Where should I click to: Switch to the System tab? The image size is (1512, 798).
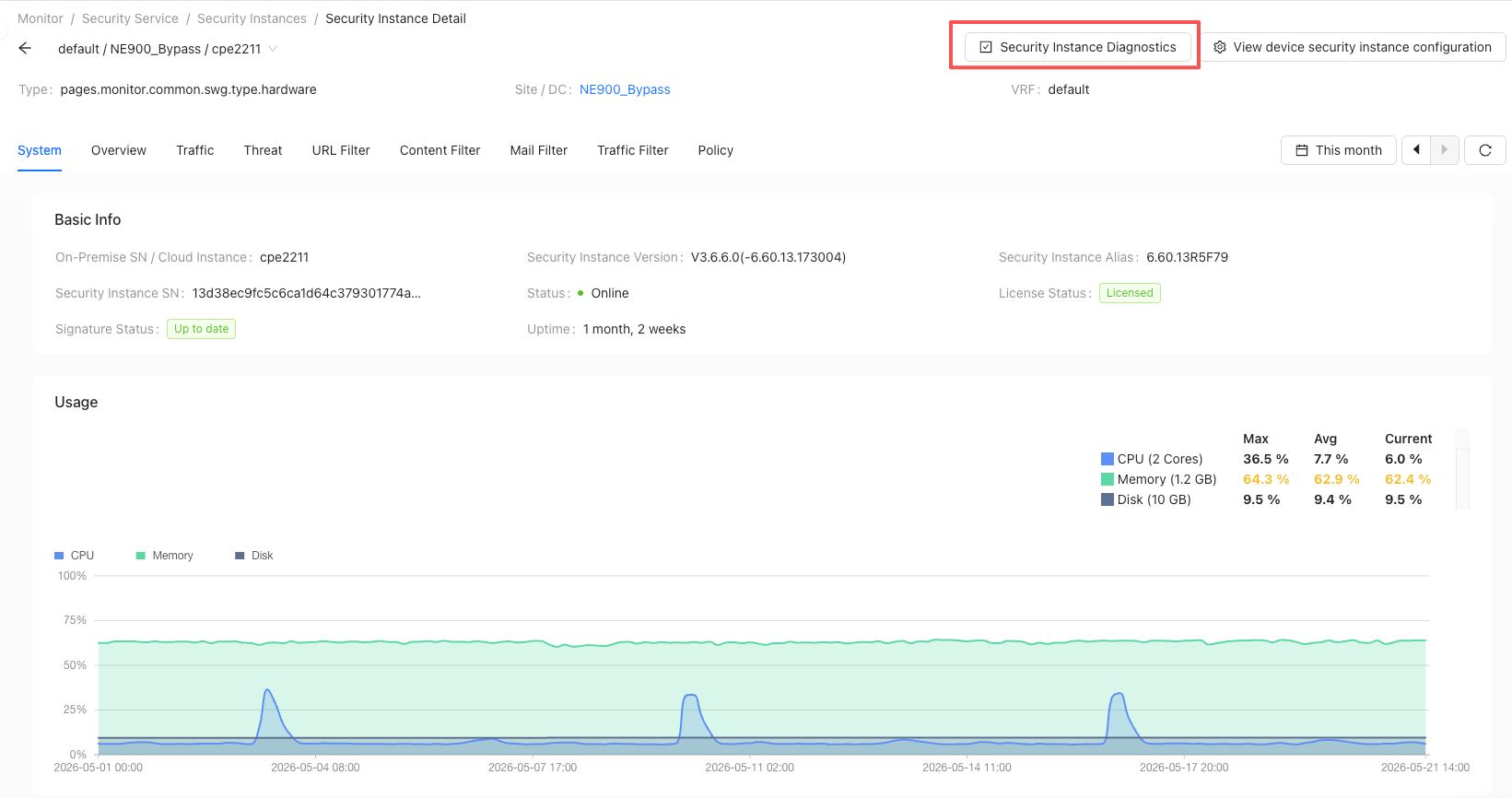click(x=40, y=150)
